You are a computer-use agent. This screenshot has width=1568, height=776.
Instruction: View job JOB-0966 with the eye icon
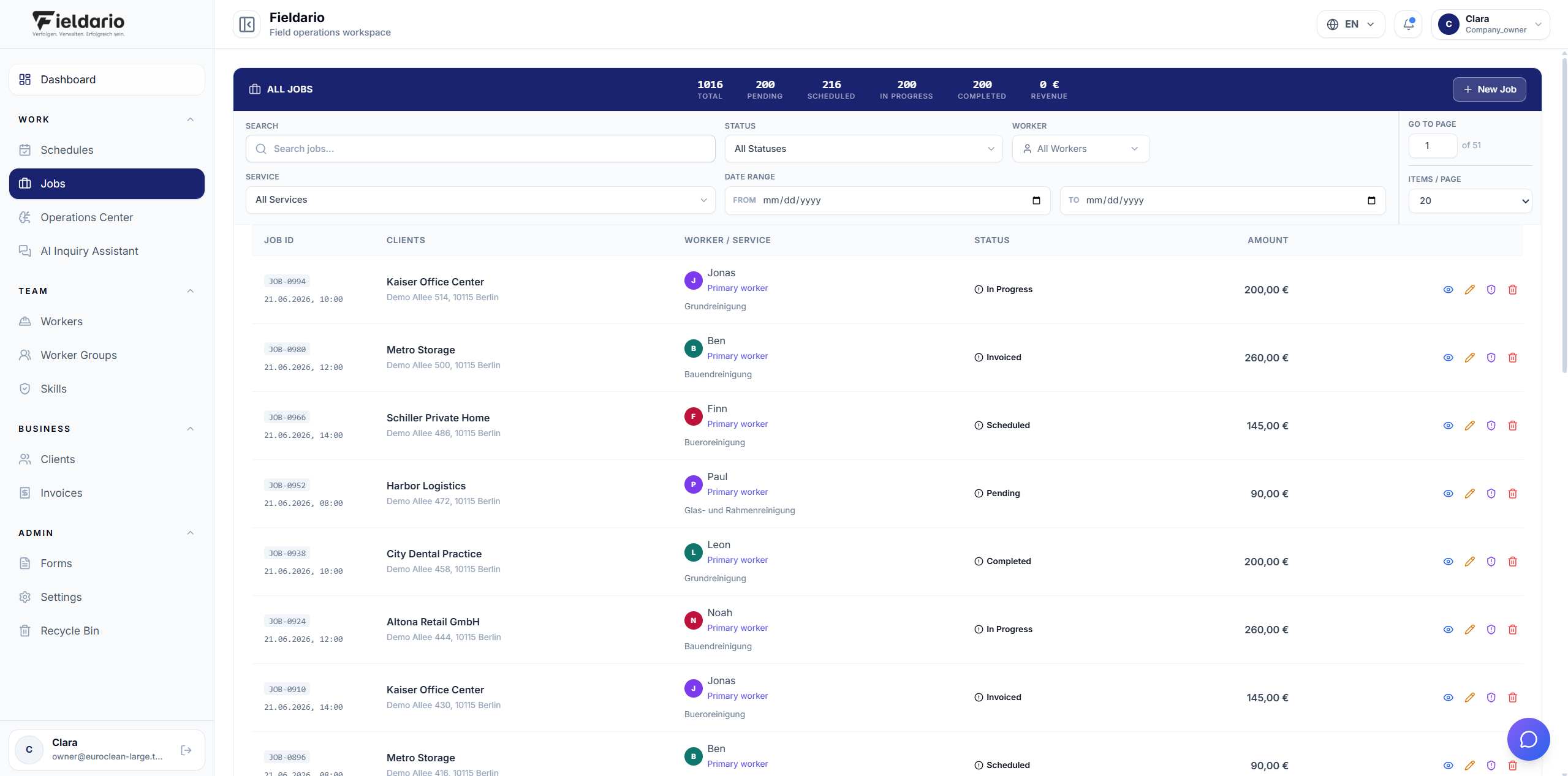(x=1448, y=426)
